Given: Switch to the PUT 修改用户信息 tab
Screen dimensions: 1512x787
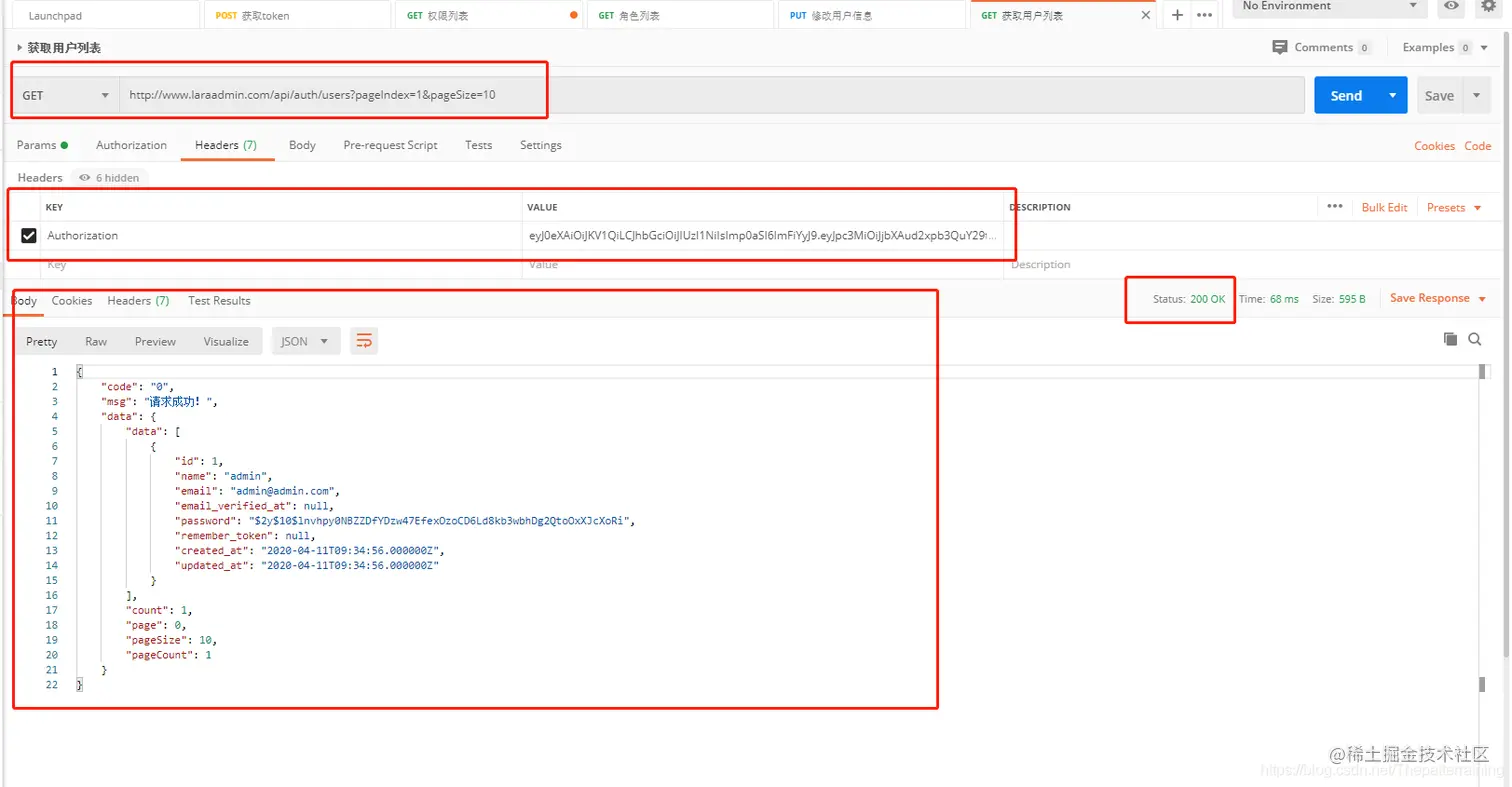Looking at the screenshot, I should point(871,16).
